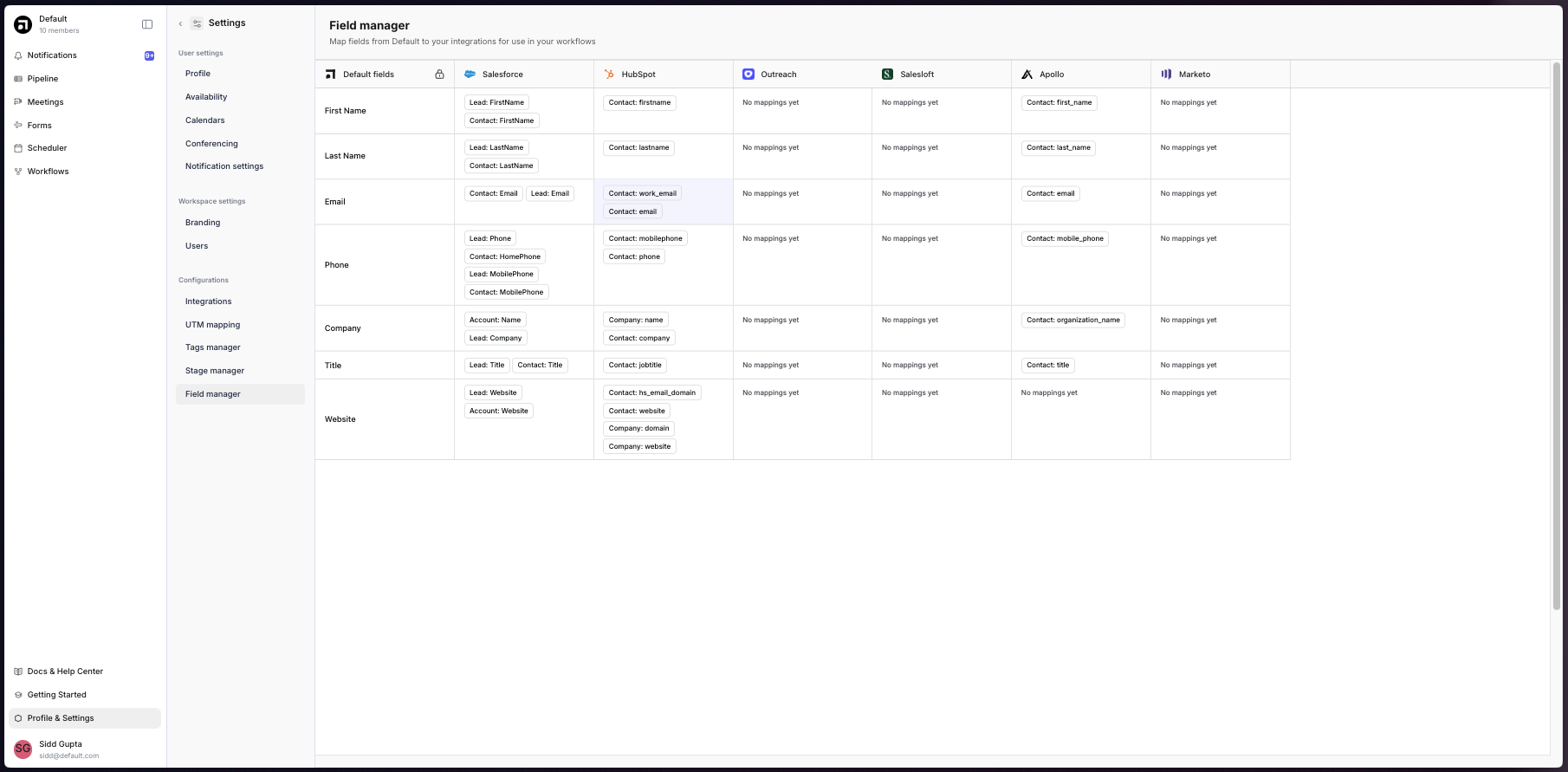
Task: Click the Lead: MobilePhone Salesforce mapping
Action: click(501, 274)
